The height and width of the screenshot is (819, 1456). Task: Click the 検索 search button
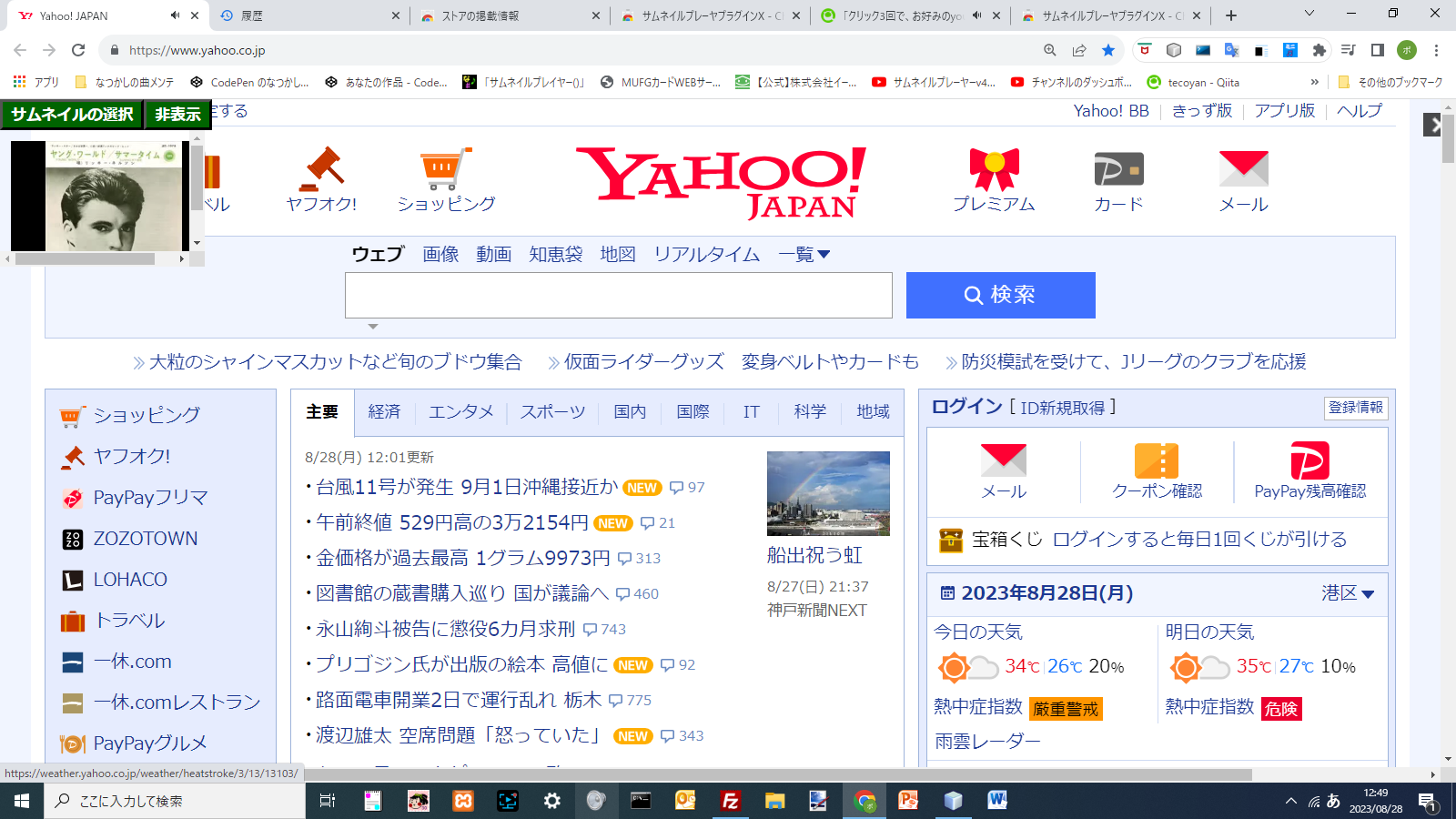(1000, 295)
